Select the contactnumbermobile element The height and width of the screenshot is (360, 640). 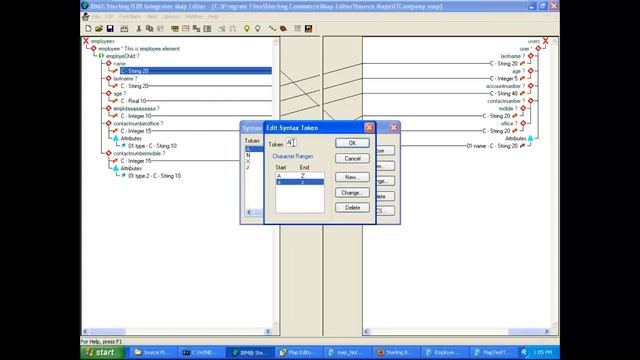coord(139,153)
